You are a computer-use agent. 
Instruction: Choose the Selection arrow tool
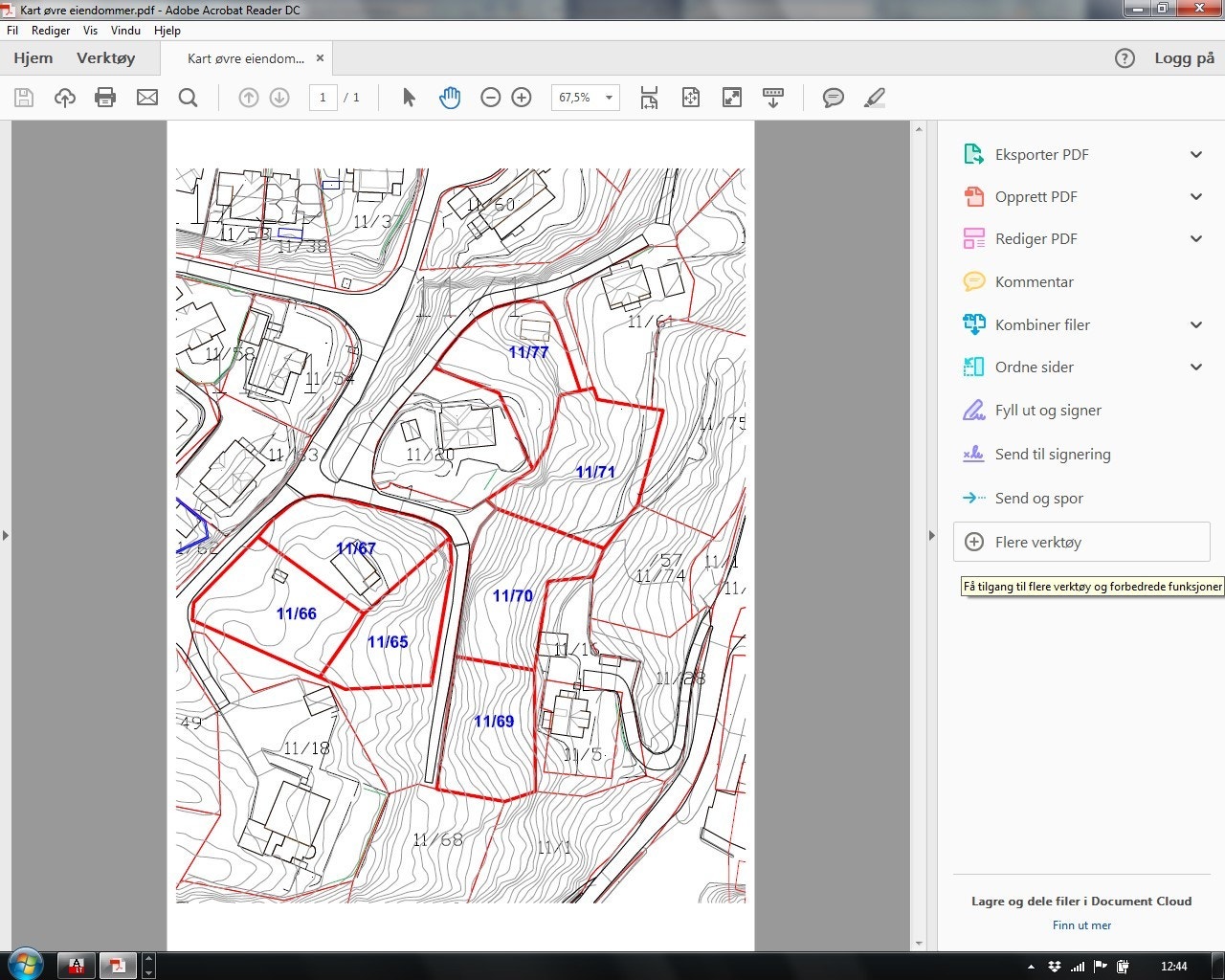point(409,98)
